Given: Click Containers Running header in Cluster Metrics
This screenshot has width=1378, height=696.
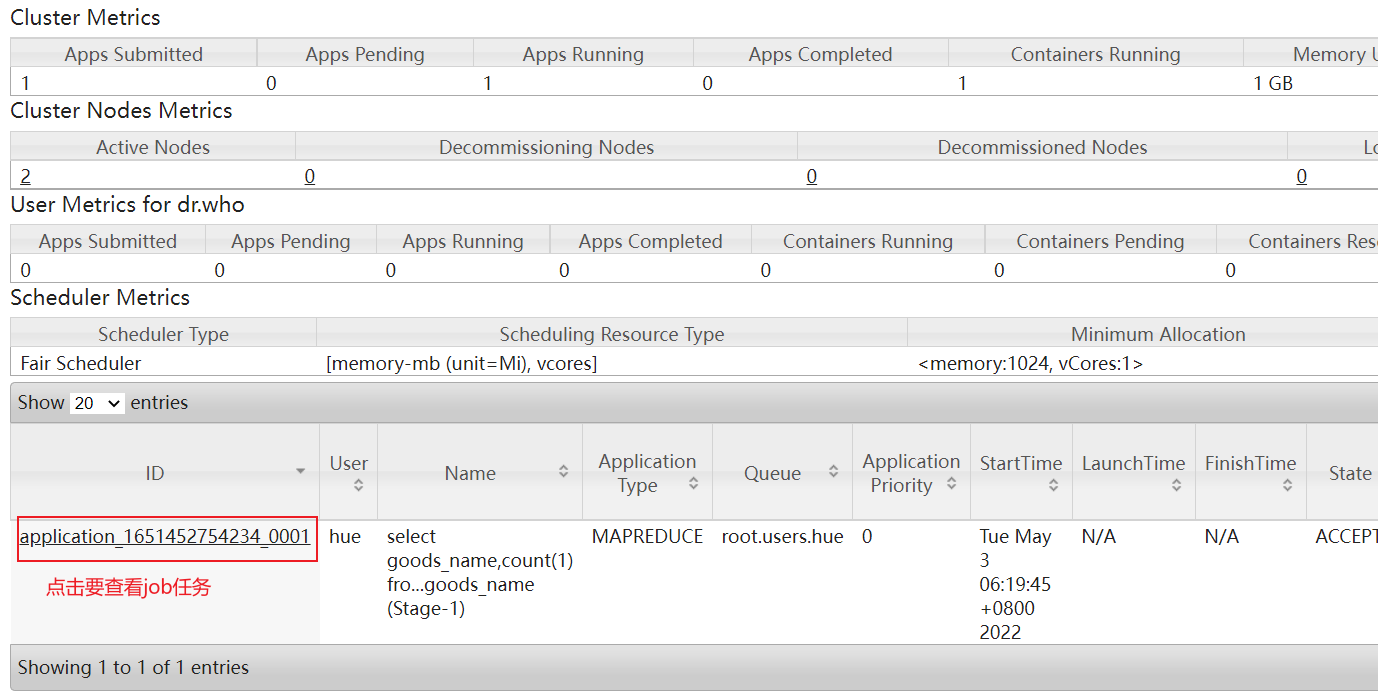Looking at the screenshot, I should coord(1096,54).
